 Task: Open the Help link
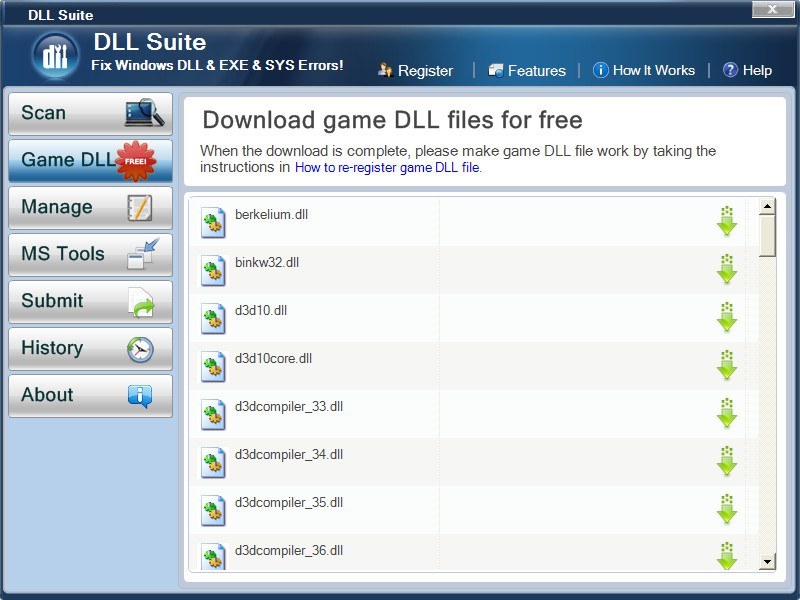(757, 70)
